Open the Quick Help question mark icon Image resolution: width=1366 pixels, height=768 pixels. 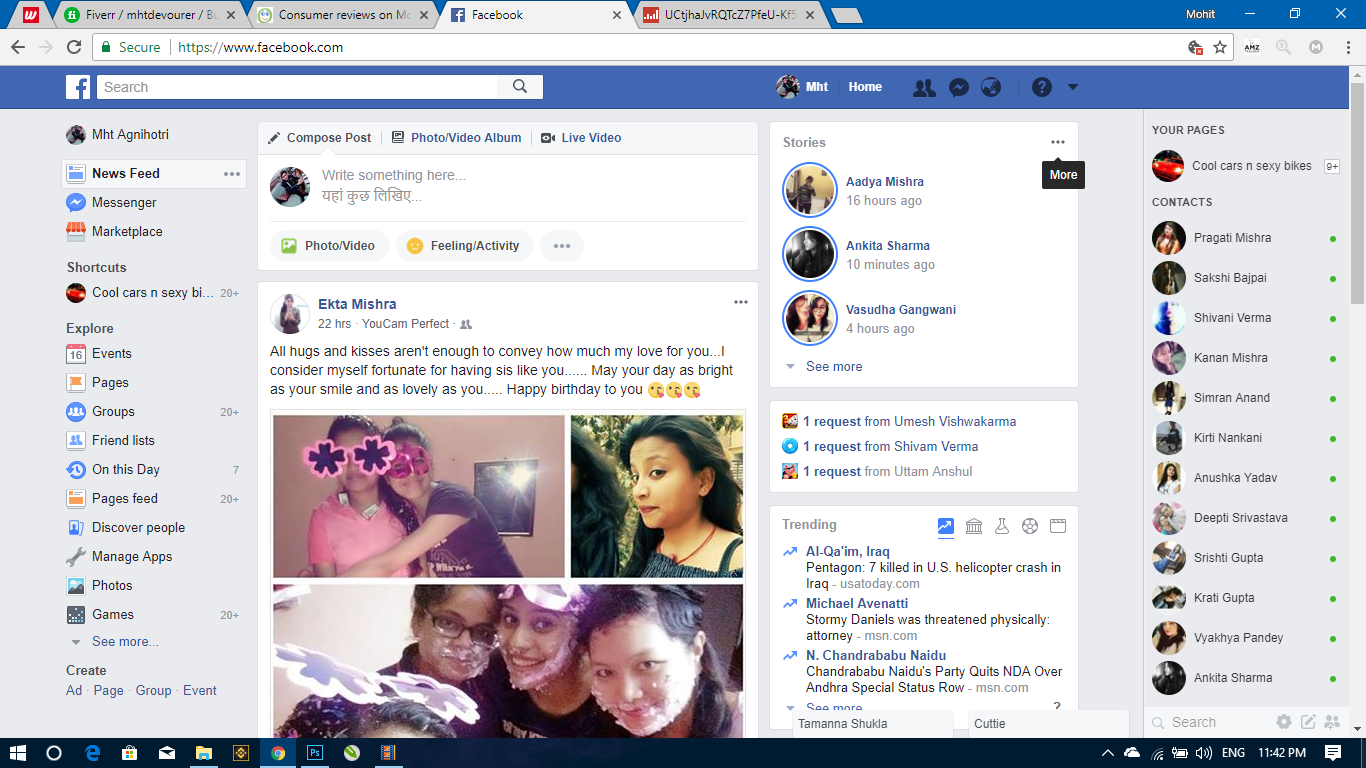[1042, 87]
